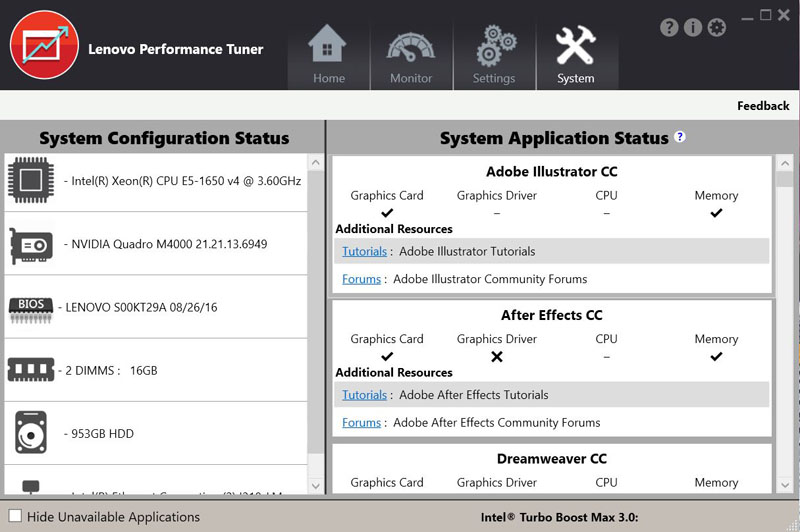Viewport: 800px width, 532px height.
Task: Open Adobe Illustrator Tutorials link
Action: [364, 251]
